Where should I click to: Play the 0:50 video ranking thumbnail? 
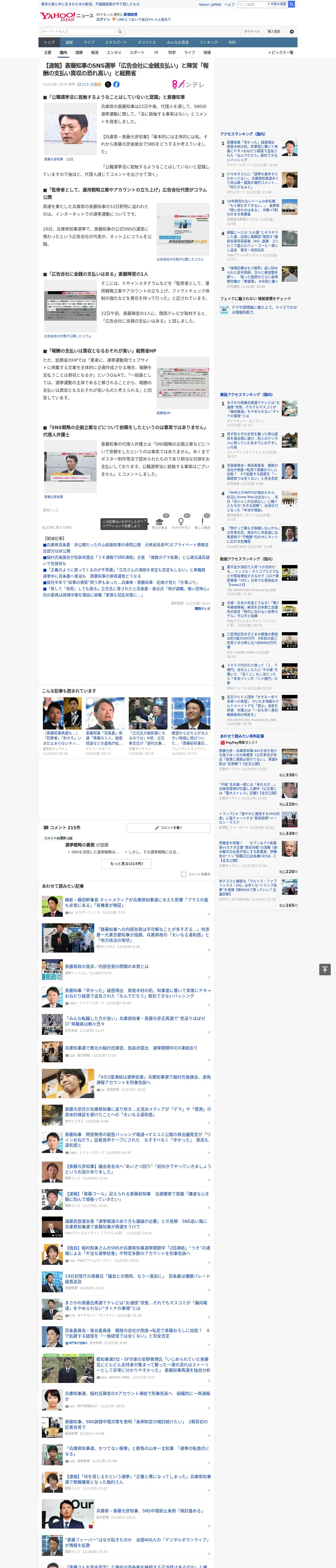coord(290,640)
